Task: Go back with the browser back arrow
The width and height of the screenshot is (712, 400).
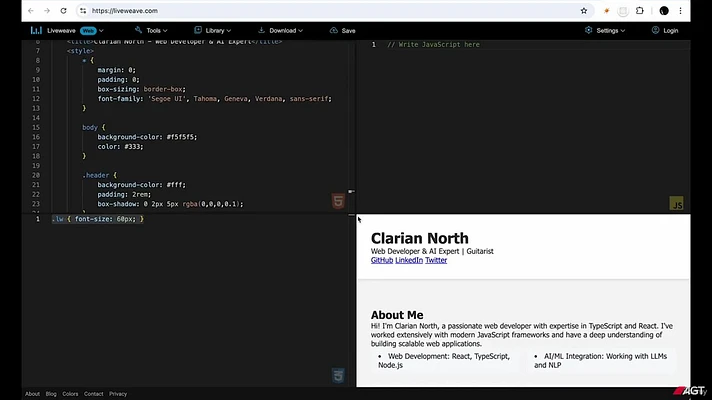Action: pos(30,11)
